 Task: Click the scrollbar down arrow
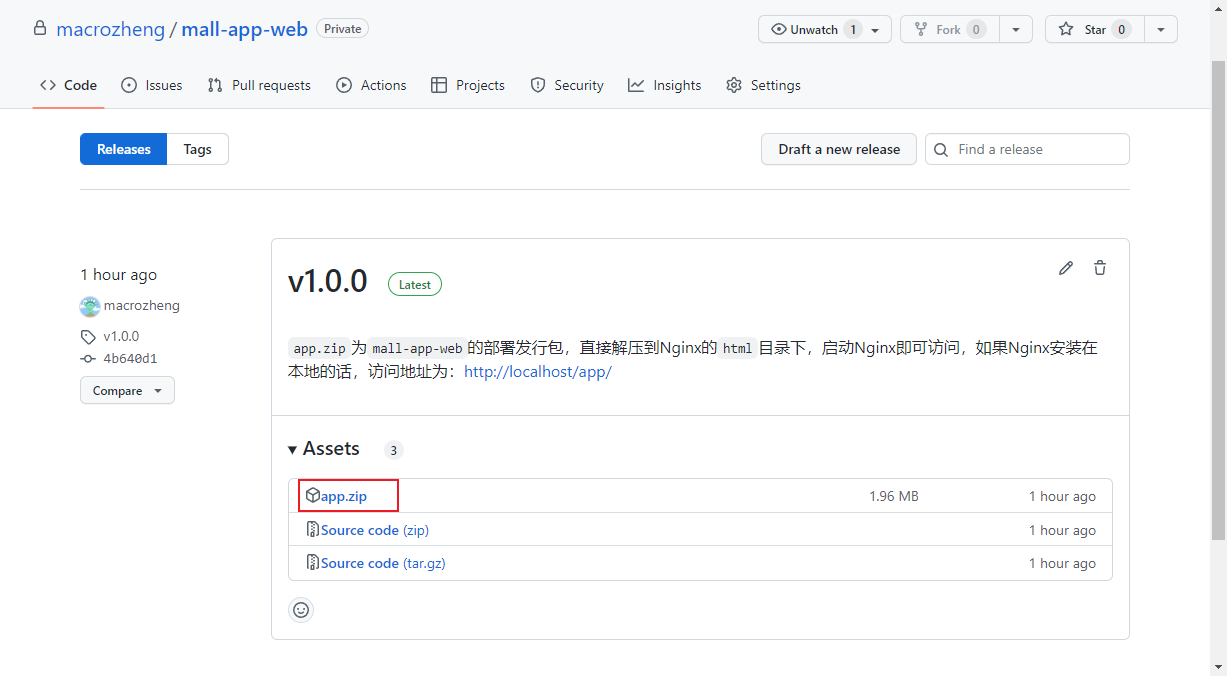pyautogui.click(x=1217, y=667)
